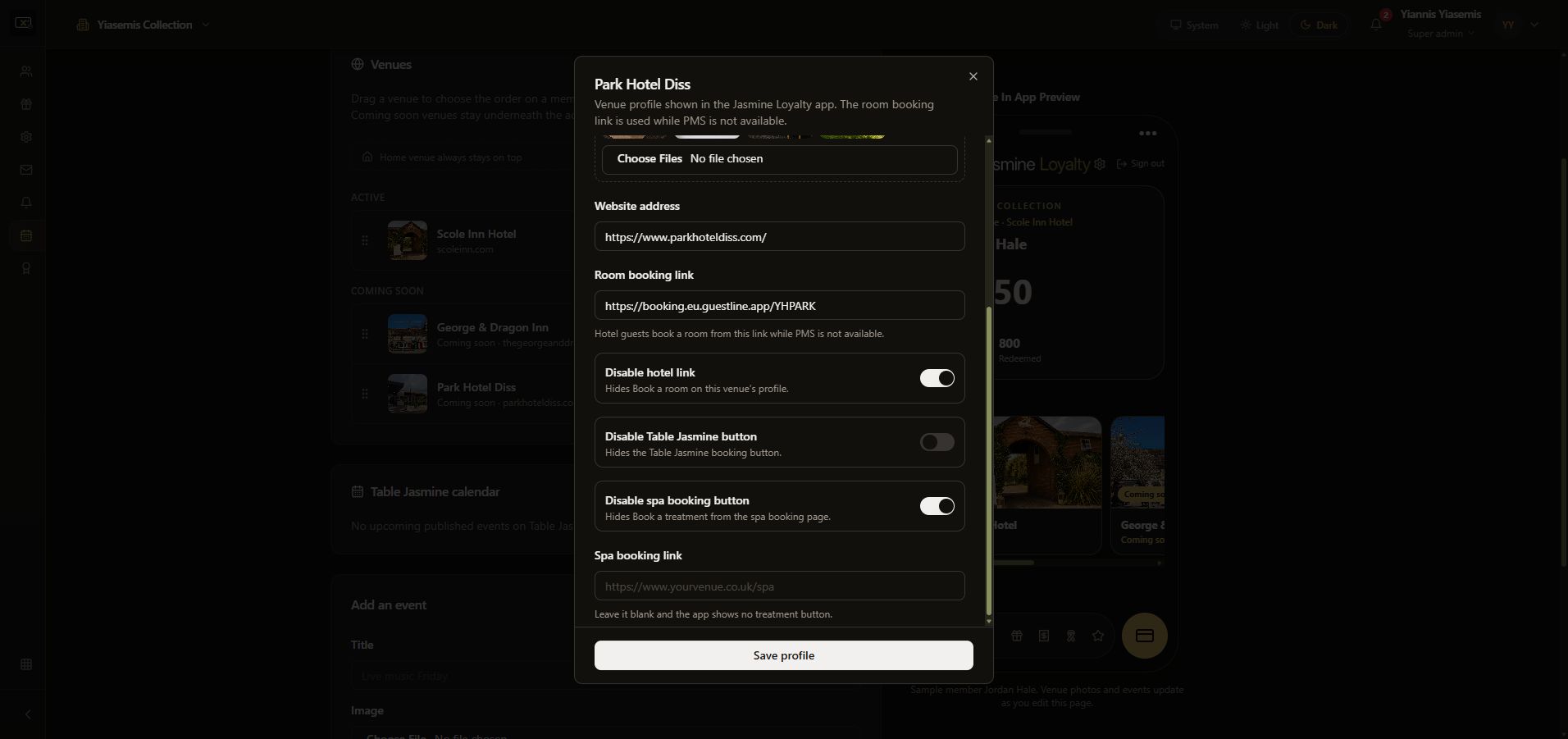1568x739 pixels.
Task: Click the globe icon beside Venues
Action: [358, 65]
